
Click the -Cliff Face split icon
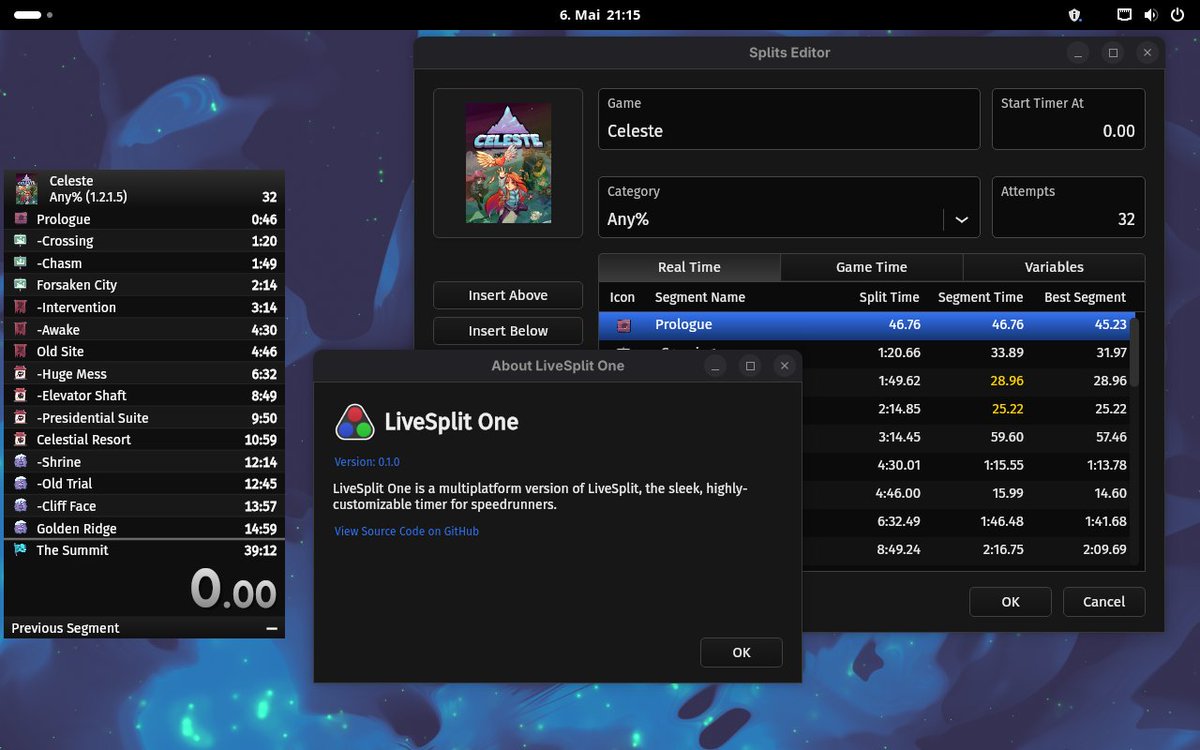[x=20, y=505]
